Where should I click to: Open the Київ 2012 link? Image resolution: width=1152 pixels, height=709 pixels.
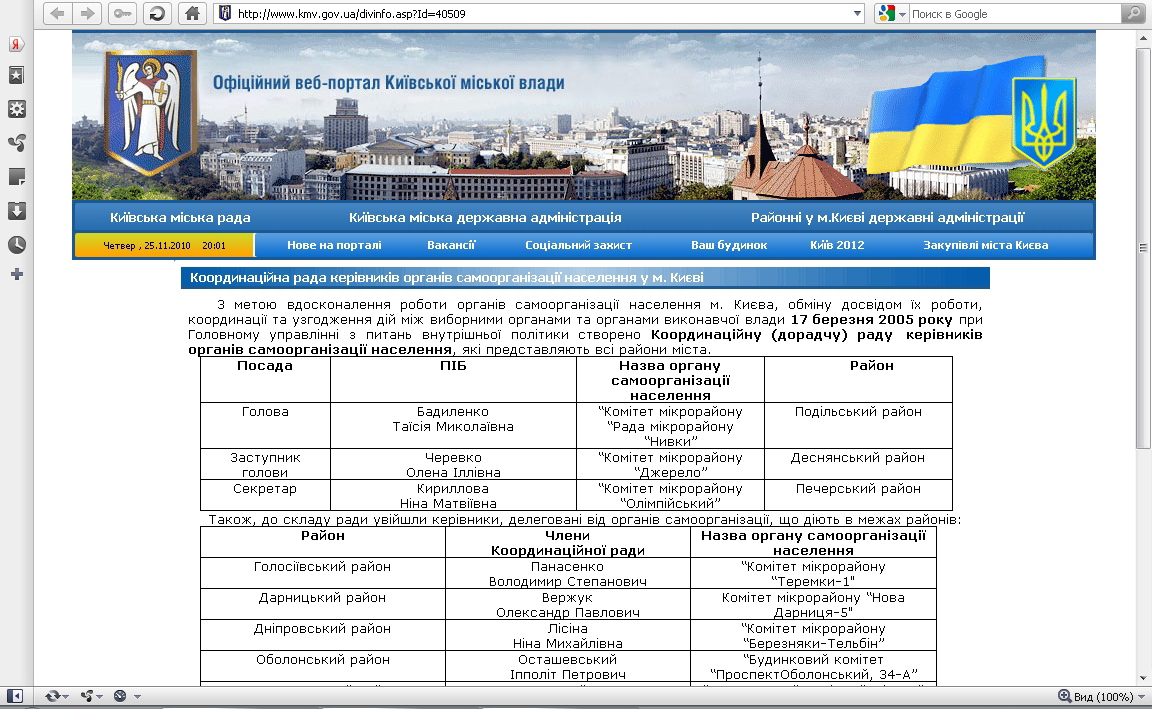[x=837, y=245]
